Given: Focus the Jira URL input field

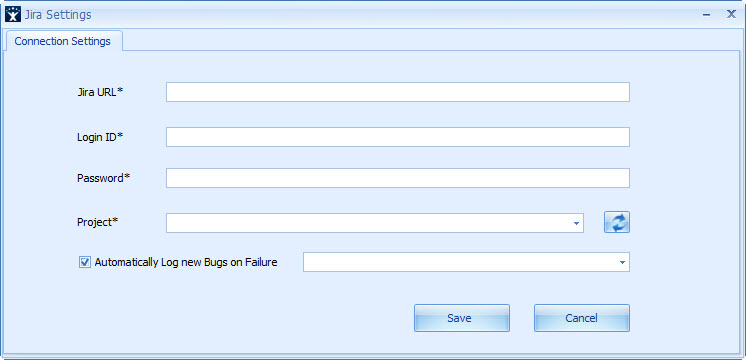Looking at the screenshot, I should click(x=398, y=92).
